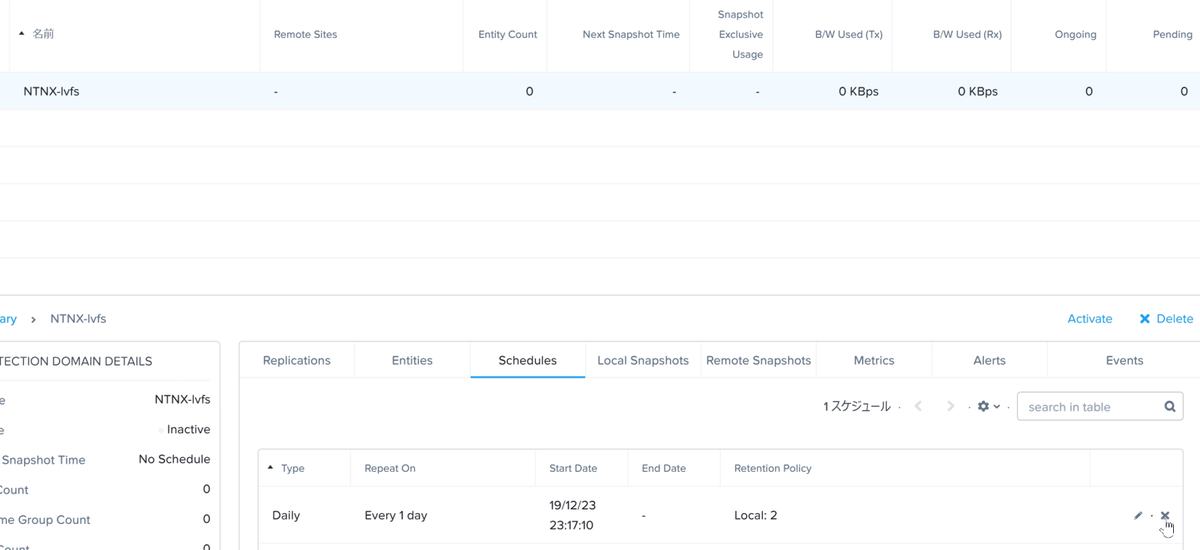
Task: Click Snapshot Exclusive Usage header
Action: 740,34
